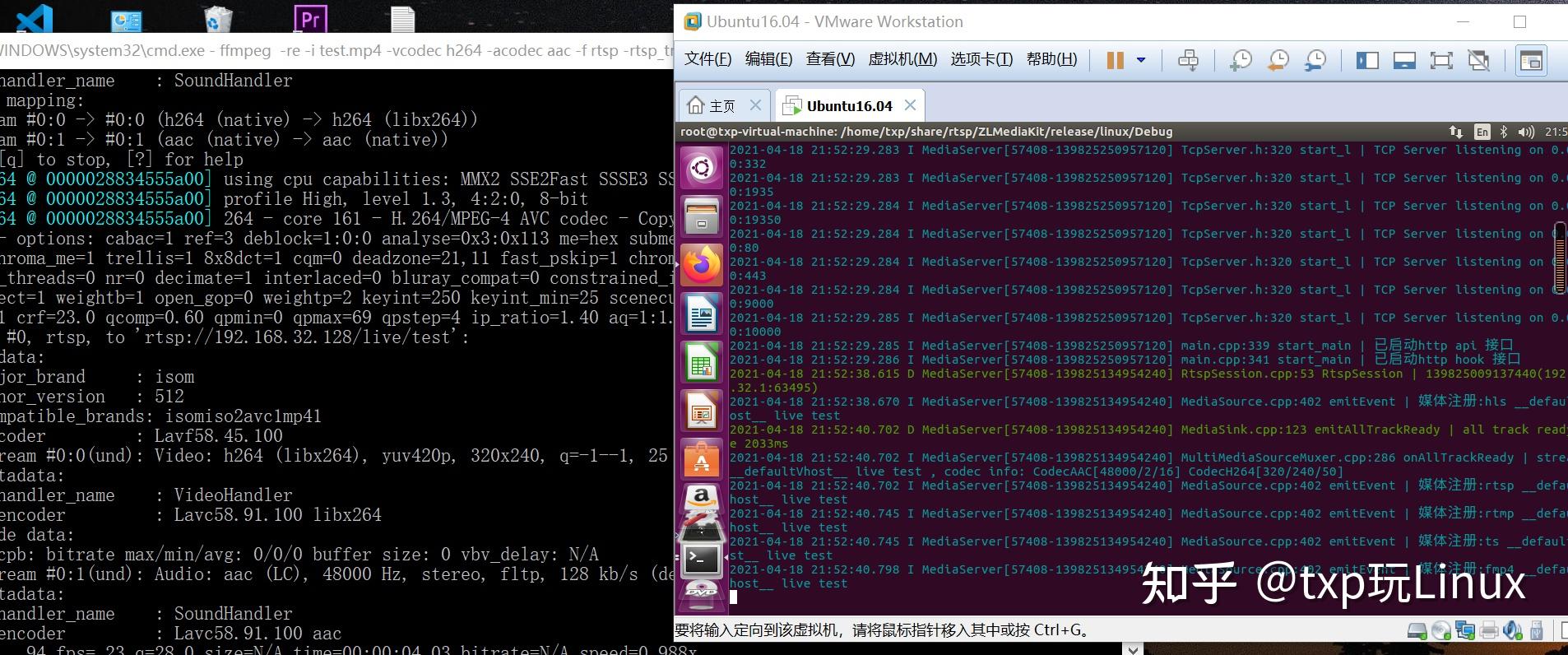Open the text document icon on the desktop
Screen dimensions: 1568x655
(402, 19)
